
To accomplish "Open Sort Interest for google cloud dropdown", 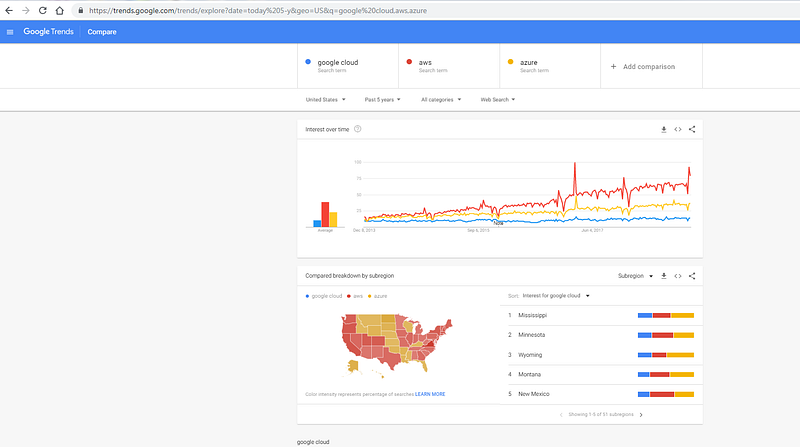I will pos(556,296).
